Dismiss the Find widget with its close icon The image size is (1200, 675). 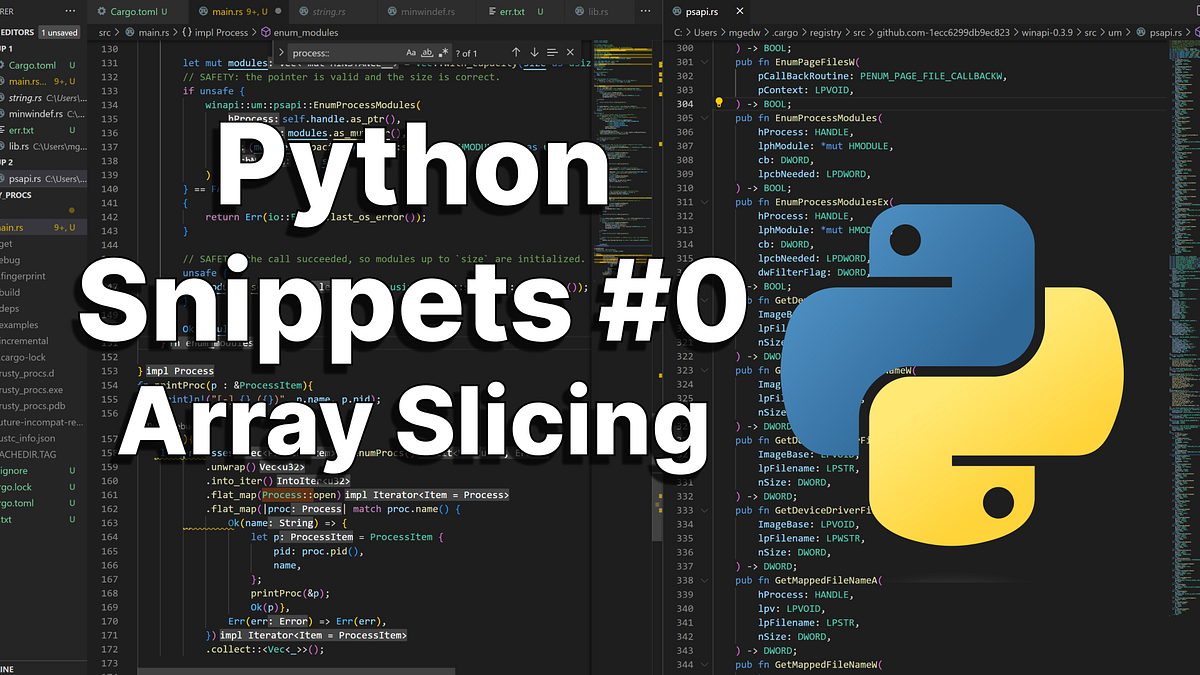click(x=570, y=51)
